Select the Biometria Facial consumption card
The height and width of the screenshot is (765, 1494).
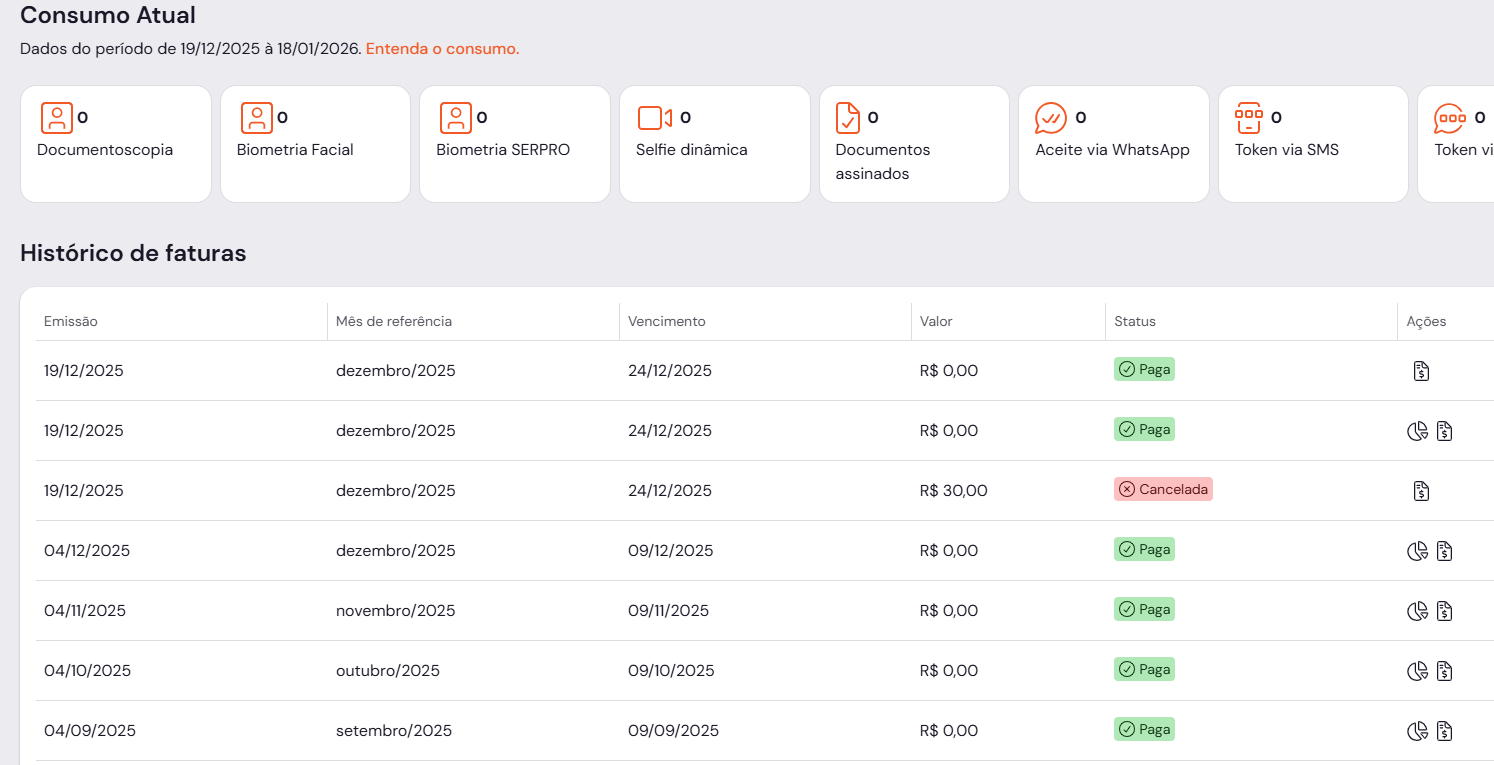pyautogui.click(x=315, y=144)
